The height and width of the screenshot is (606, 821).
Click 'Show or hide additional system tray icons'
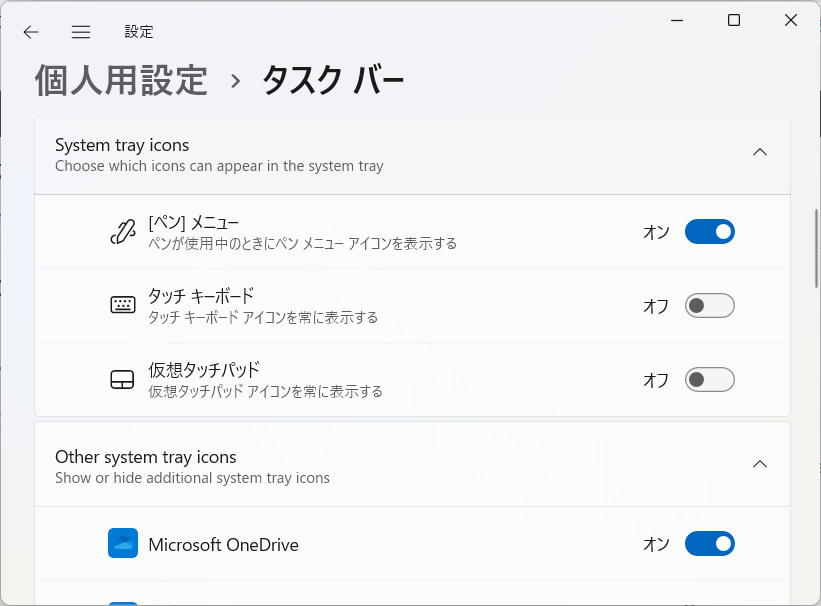pyautogui.click(x=192, y=478)
